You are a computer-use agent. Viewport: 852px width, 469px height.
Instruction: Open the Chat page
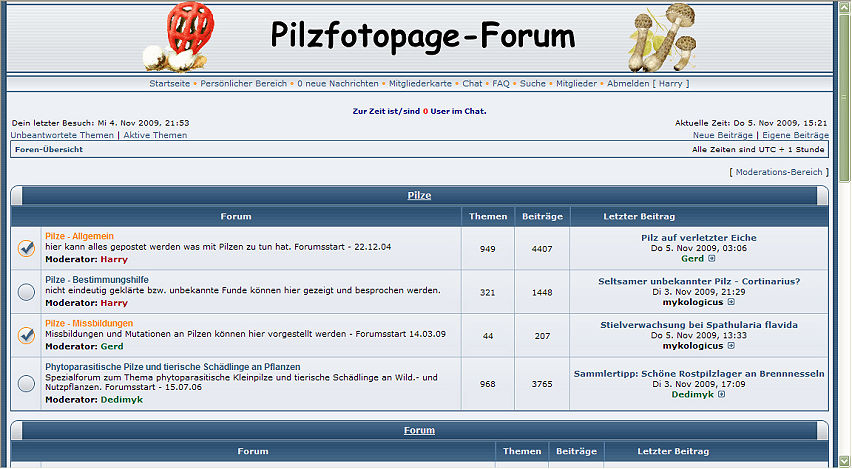(x=472, y=84)
